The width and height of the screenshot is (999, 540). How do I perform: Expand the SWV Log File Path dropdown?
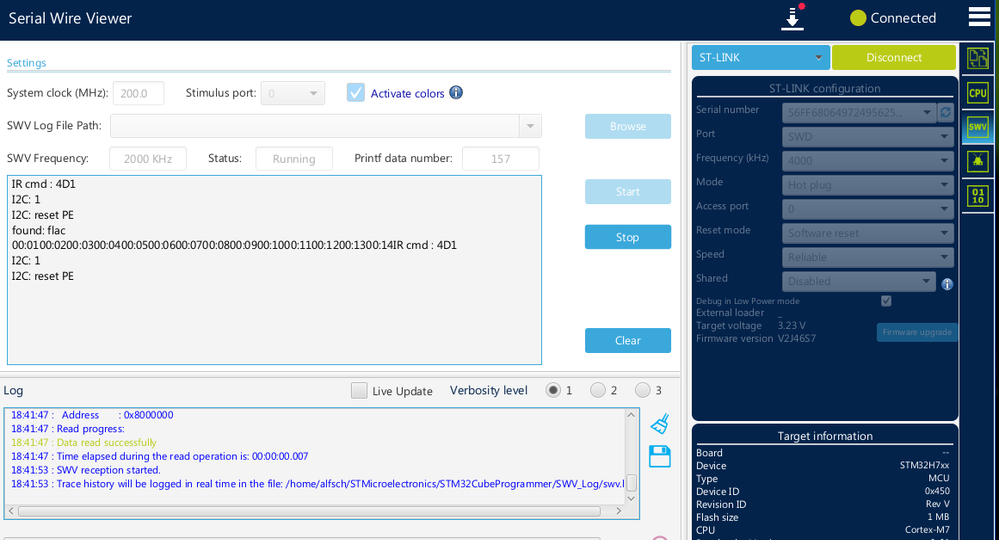pos(530,126)
